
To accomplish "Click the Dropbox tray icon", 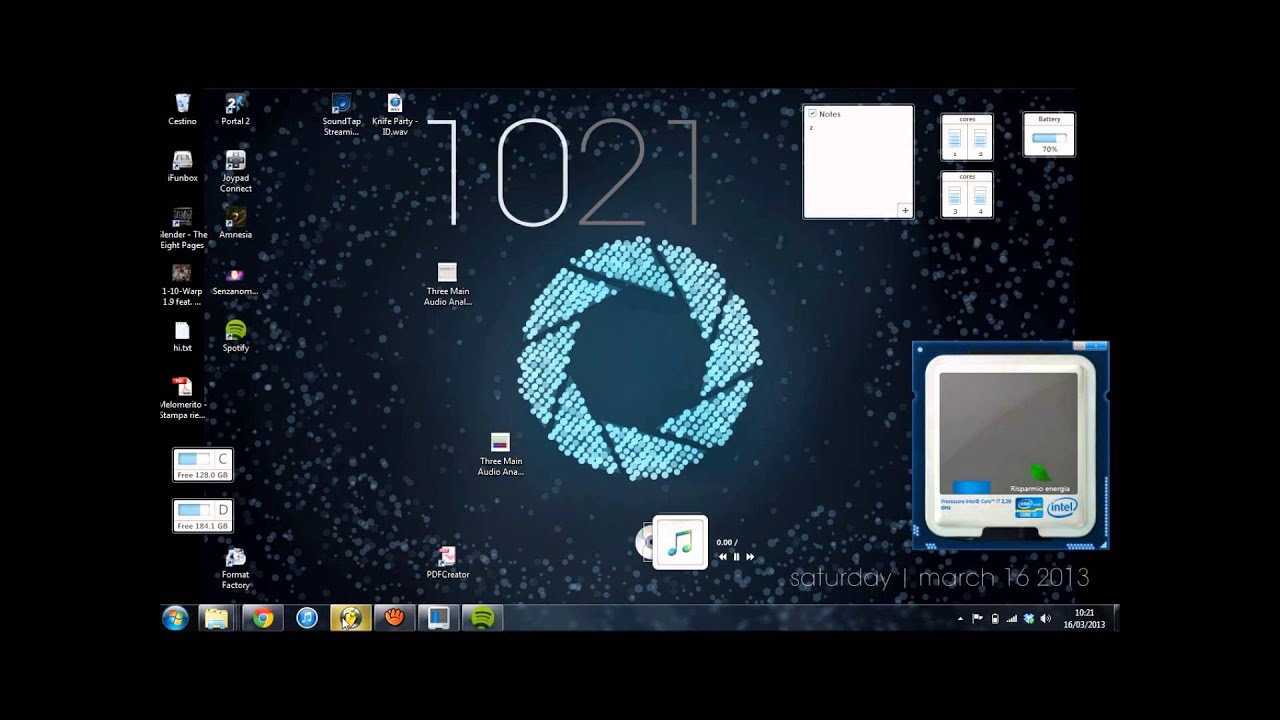I will coord(1028,619).
